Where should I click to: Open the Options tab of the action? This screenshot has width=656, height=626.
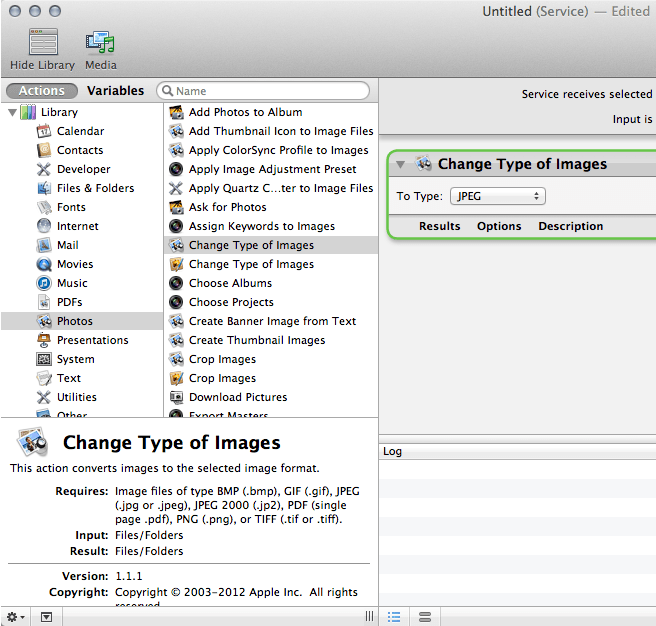pyautogui.click(x=499, y=226)
